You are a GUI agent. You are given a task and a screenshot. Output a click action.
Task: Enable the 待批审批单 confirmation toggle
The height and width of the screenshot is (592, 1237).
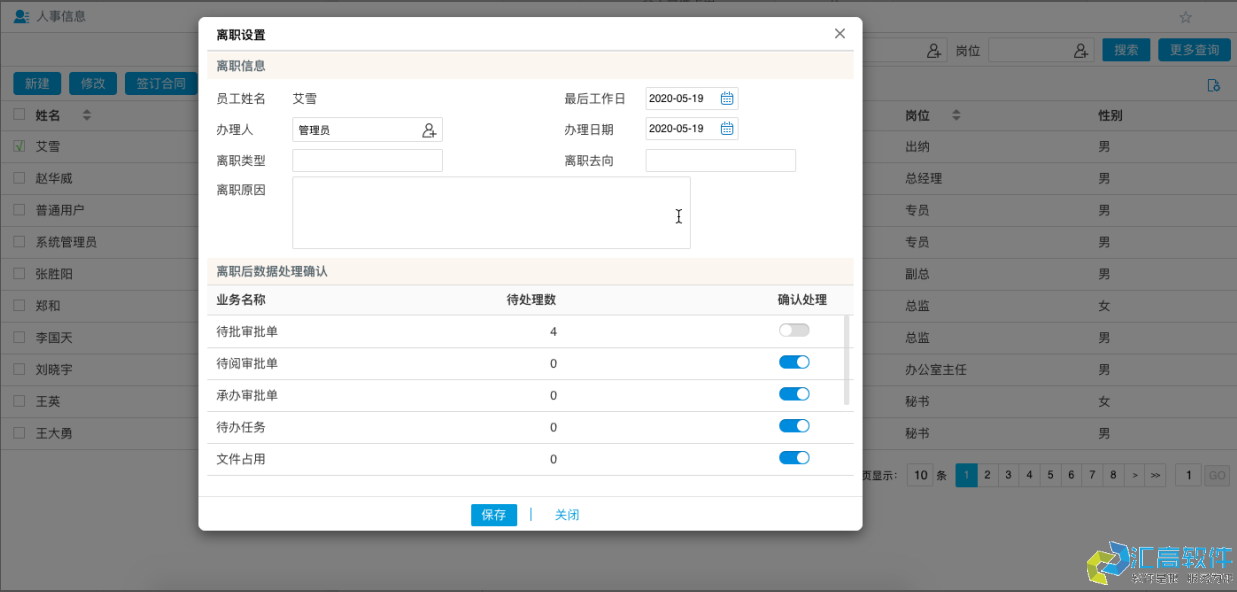click(794, 331)
